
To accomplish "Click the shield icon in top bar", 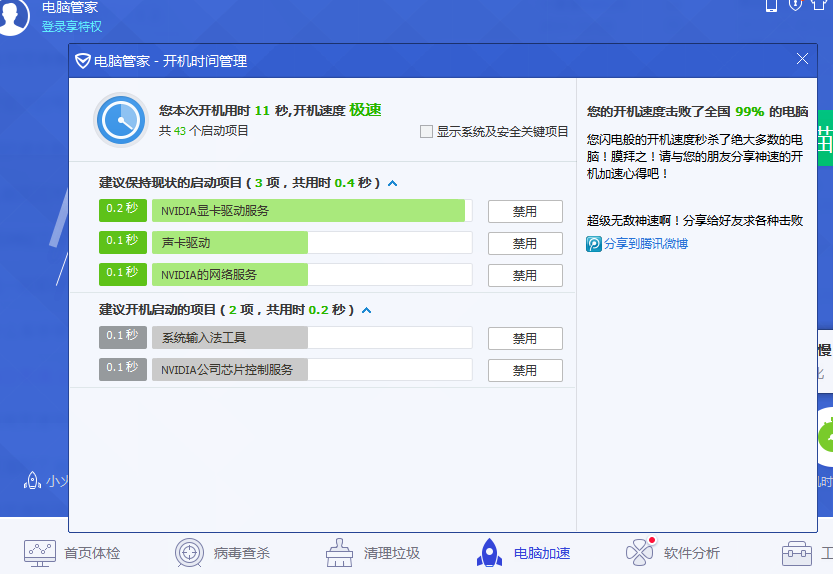I will [795, 5].
